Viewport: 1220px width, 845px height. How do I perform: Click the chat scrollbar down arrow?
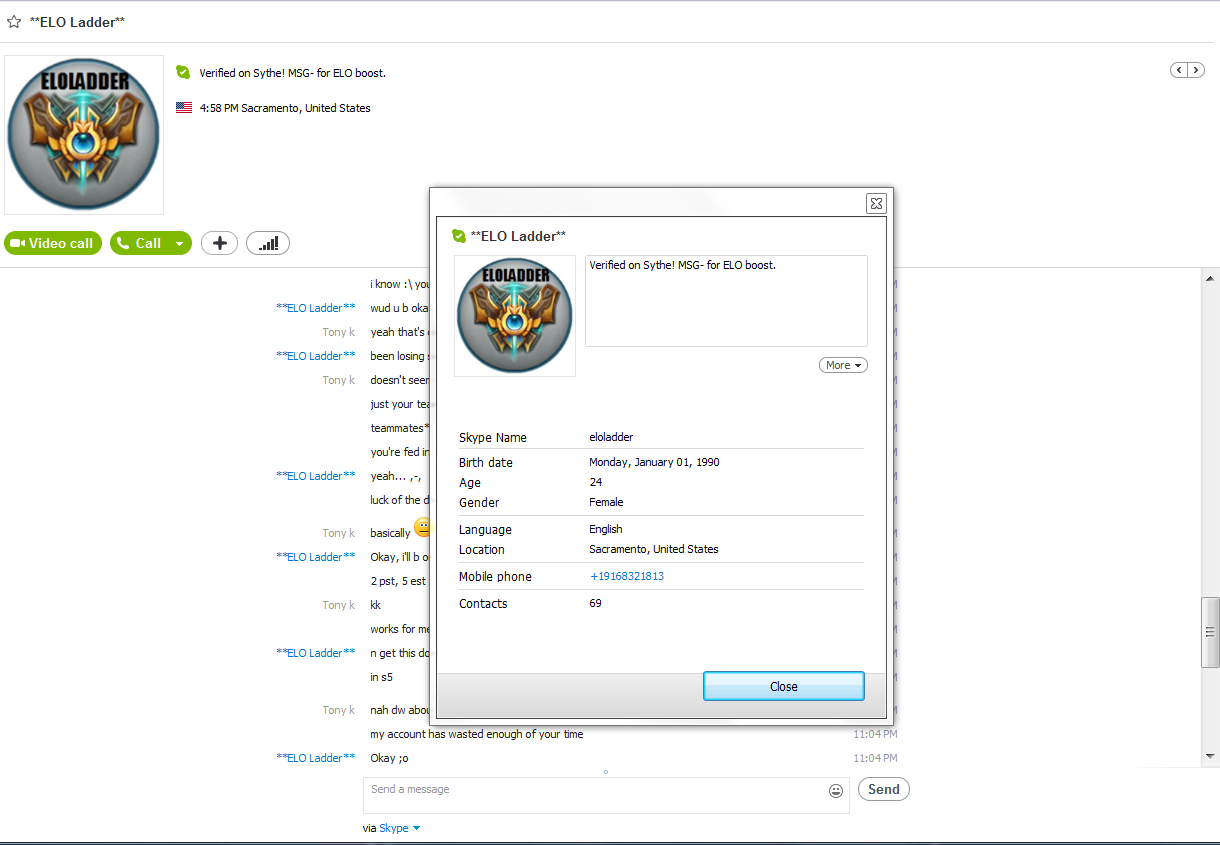pyautogui.click(x=1210, y=757)
